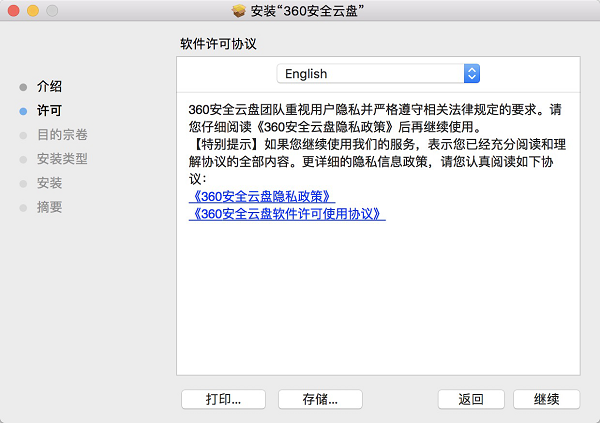600x423 pixels.
Task: Select the 摘要 step in the sidebar
Action: [49, 207]
